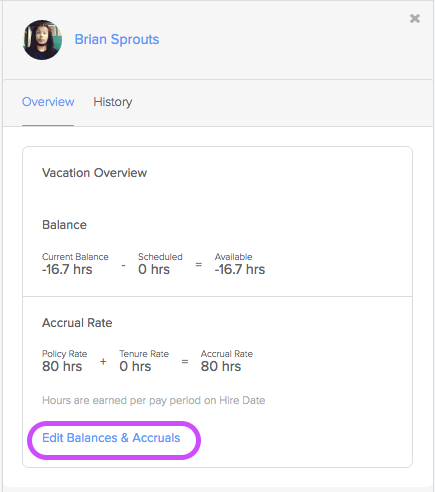Select the Tenure Rate 0 hrs value
435x492 pixels.
click(x=135, y=366)
